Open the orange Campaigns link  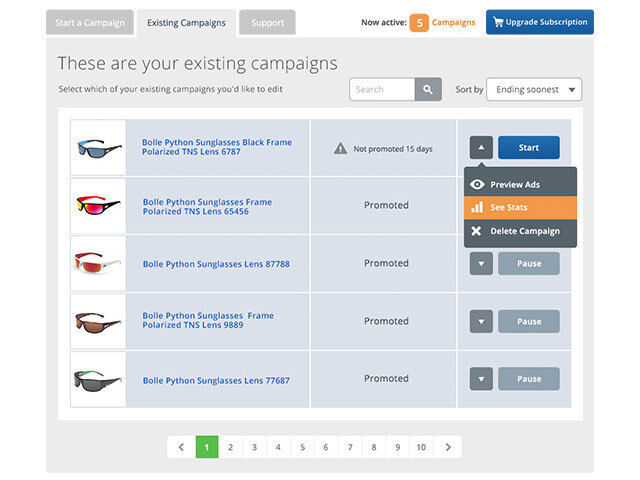[x=453, y=22]
